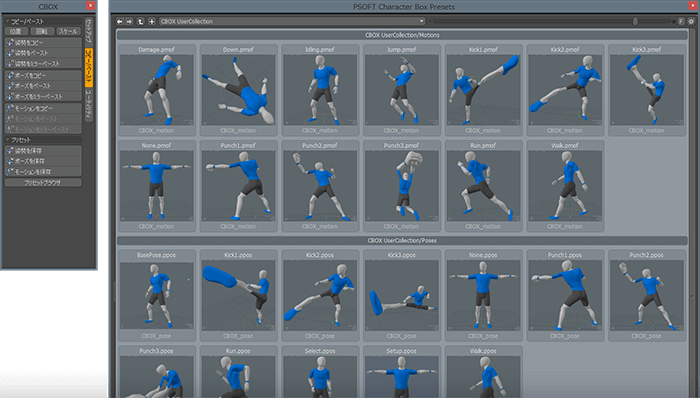
Task: Select the Punch2.pmof motion preset
Action: tap(320, 186)
